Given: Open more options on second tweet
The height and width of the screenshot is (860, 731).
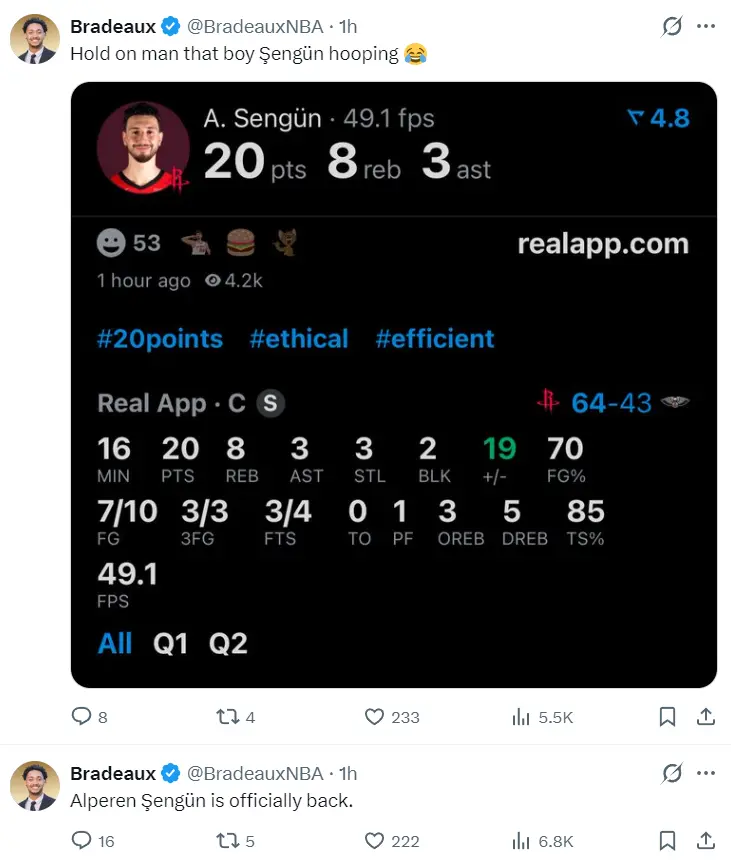Looking at the screenshot, I should coord(706,773).
